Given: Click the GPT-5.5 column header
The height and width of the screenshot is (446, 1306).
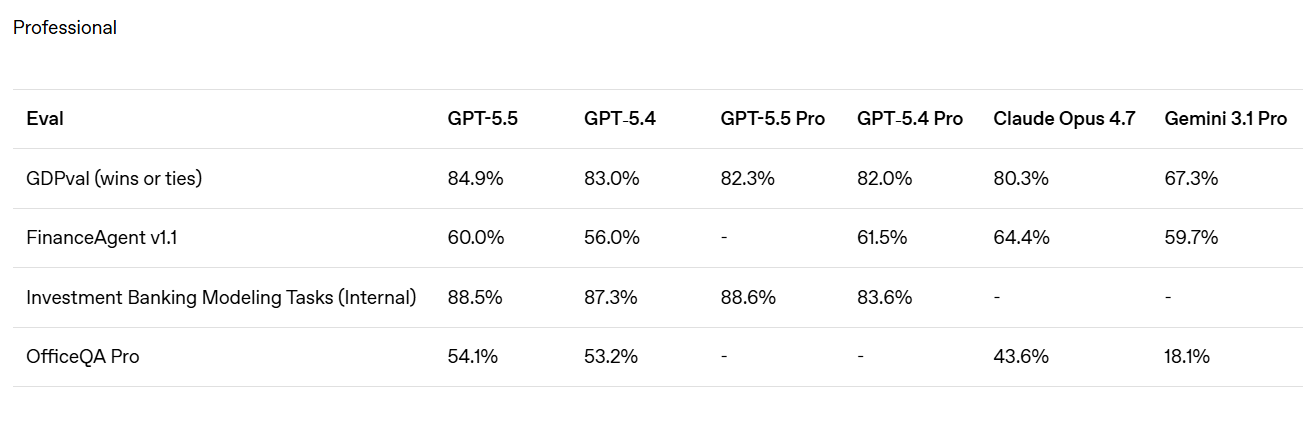Looking at the screenshot, I should pyautogui.click(x=482, y=119).
